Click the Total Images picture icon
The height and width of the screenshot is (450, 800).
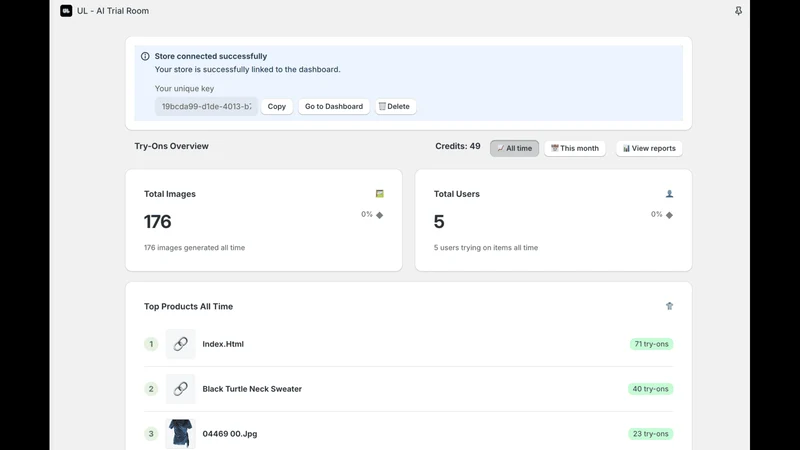(x=380, y=194)
